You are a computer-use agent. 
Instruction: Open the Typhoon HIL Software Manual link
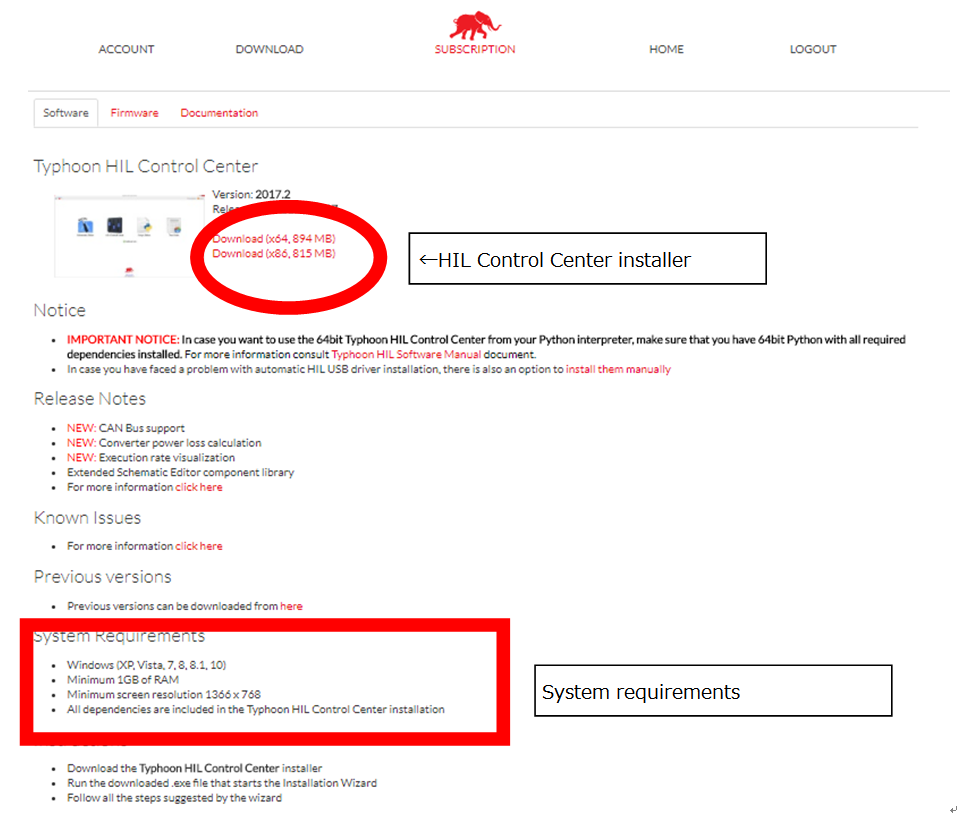406,354
